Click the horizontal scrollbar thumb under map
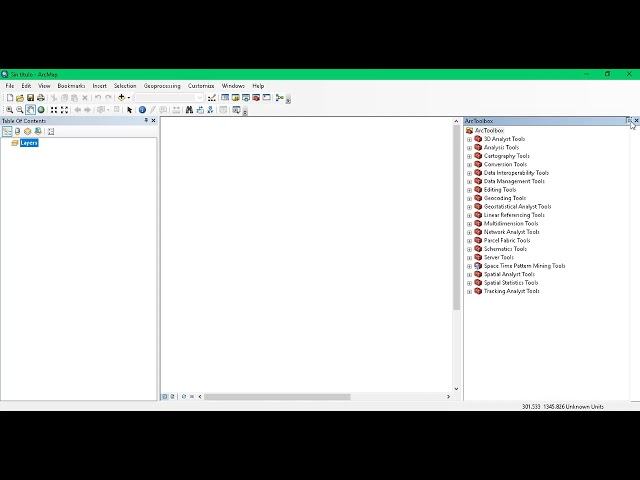Viewport: 640px width, 480px height. point(277,397)
